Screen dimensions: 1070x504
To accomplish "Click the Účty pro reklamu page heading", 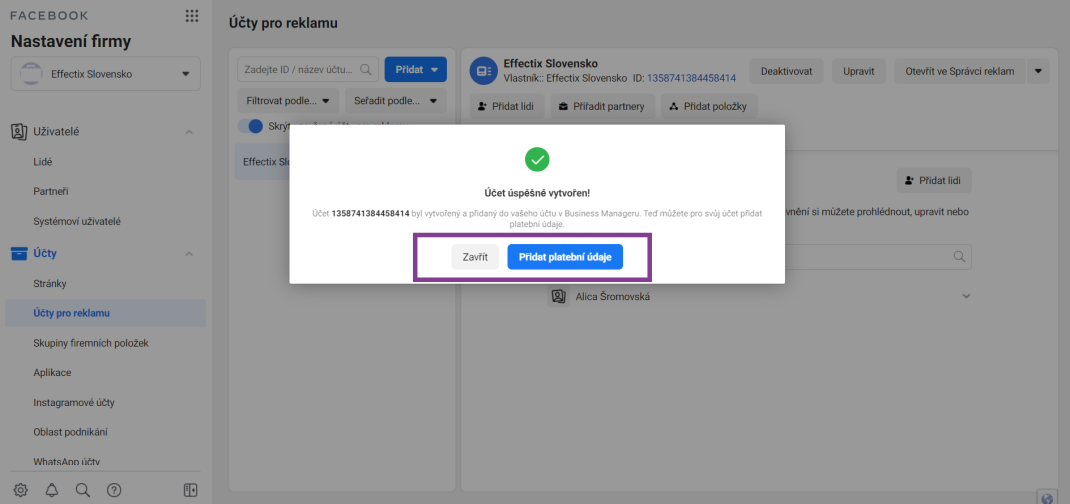I will 284,23.
